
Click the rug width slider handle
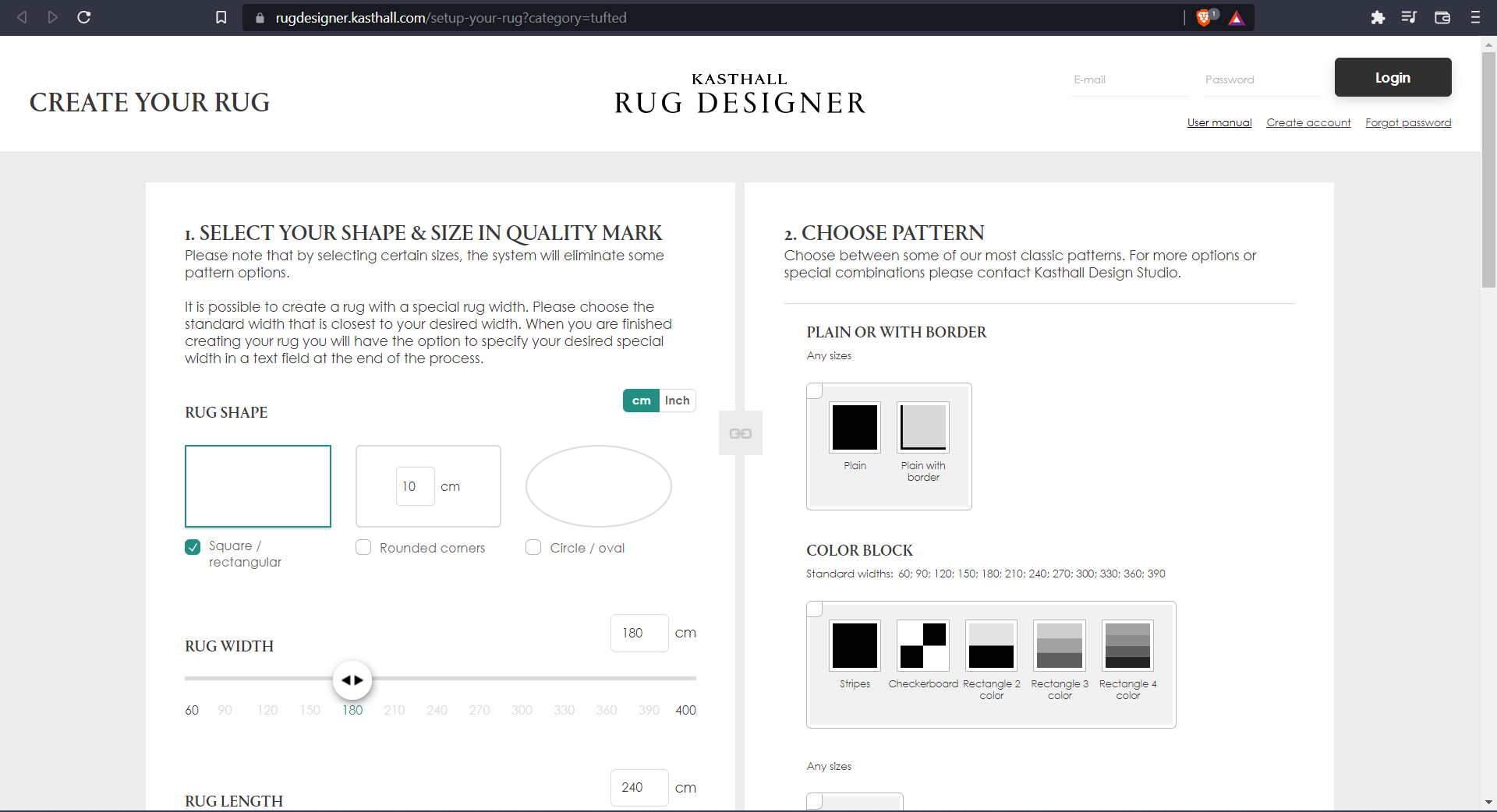352,680
